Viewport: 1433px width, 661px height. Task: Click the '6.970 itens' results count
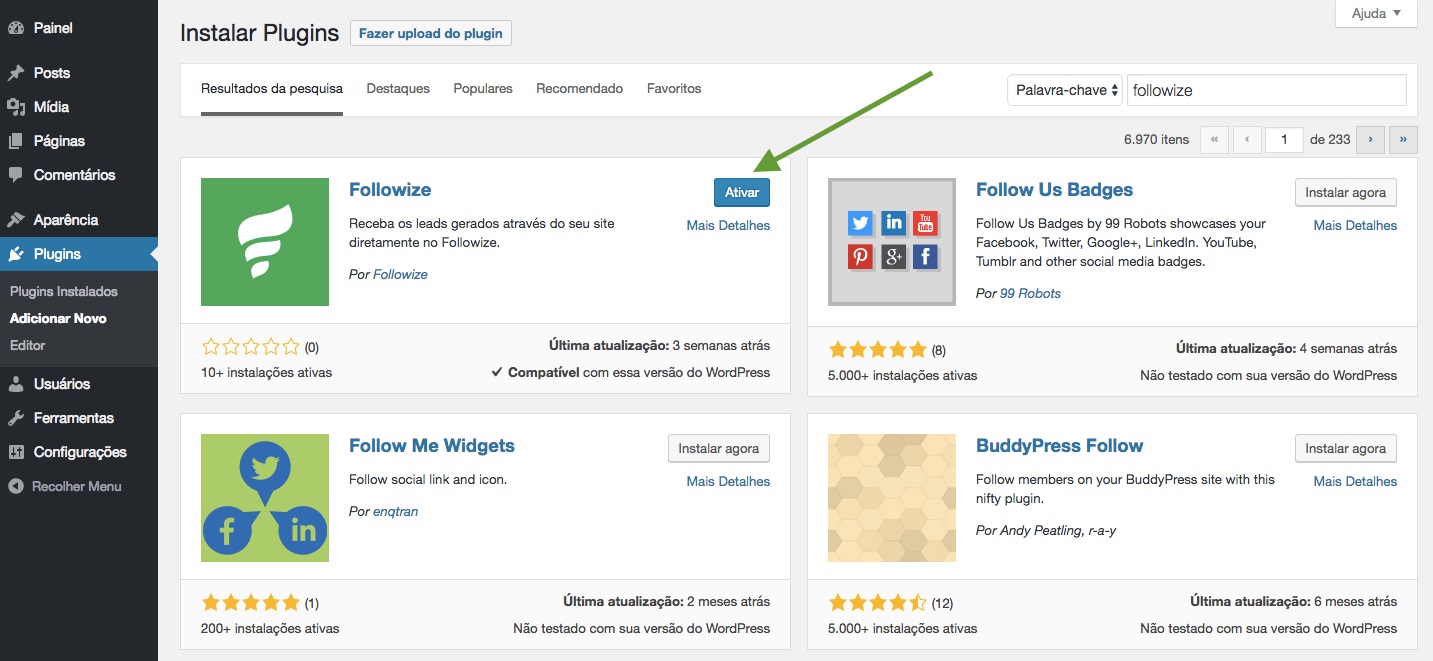(x=1156, y=140)
